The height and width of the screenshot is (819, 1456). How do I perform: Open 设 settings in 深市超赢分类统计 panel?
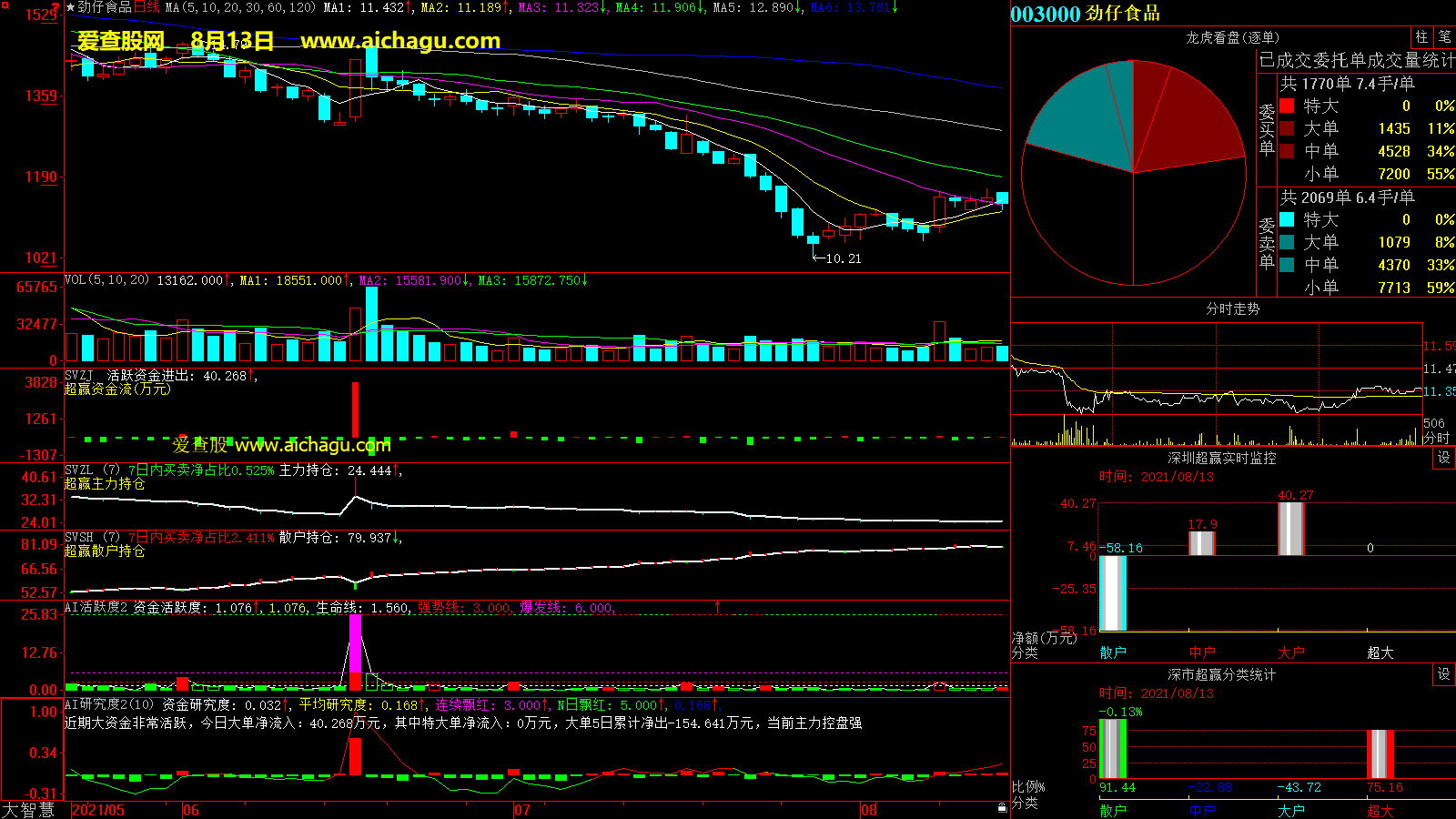pos(1443,674)
